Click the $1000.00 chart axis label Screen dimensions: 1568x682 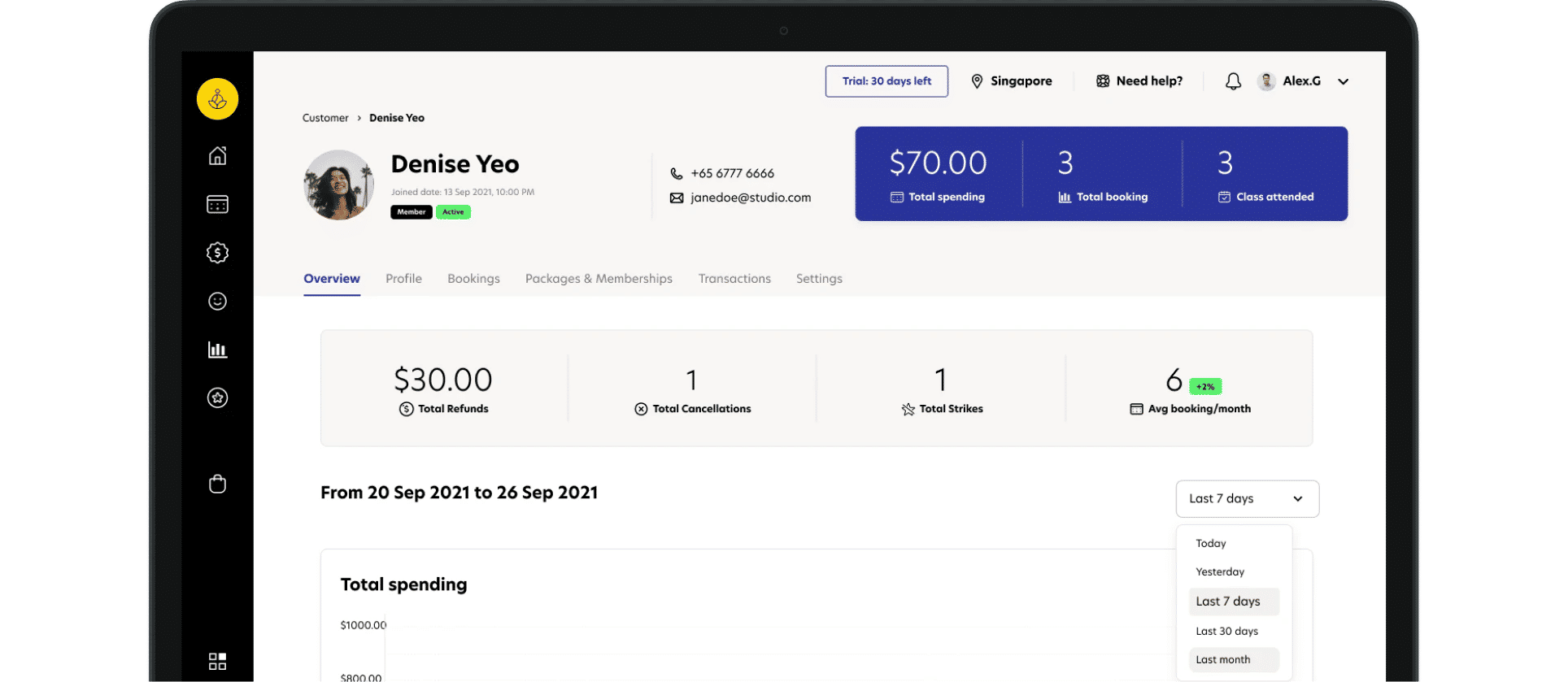click(x=364, y=625)
